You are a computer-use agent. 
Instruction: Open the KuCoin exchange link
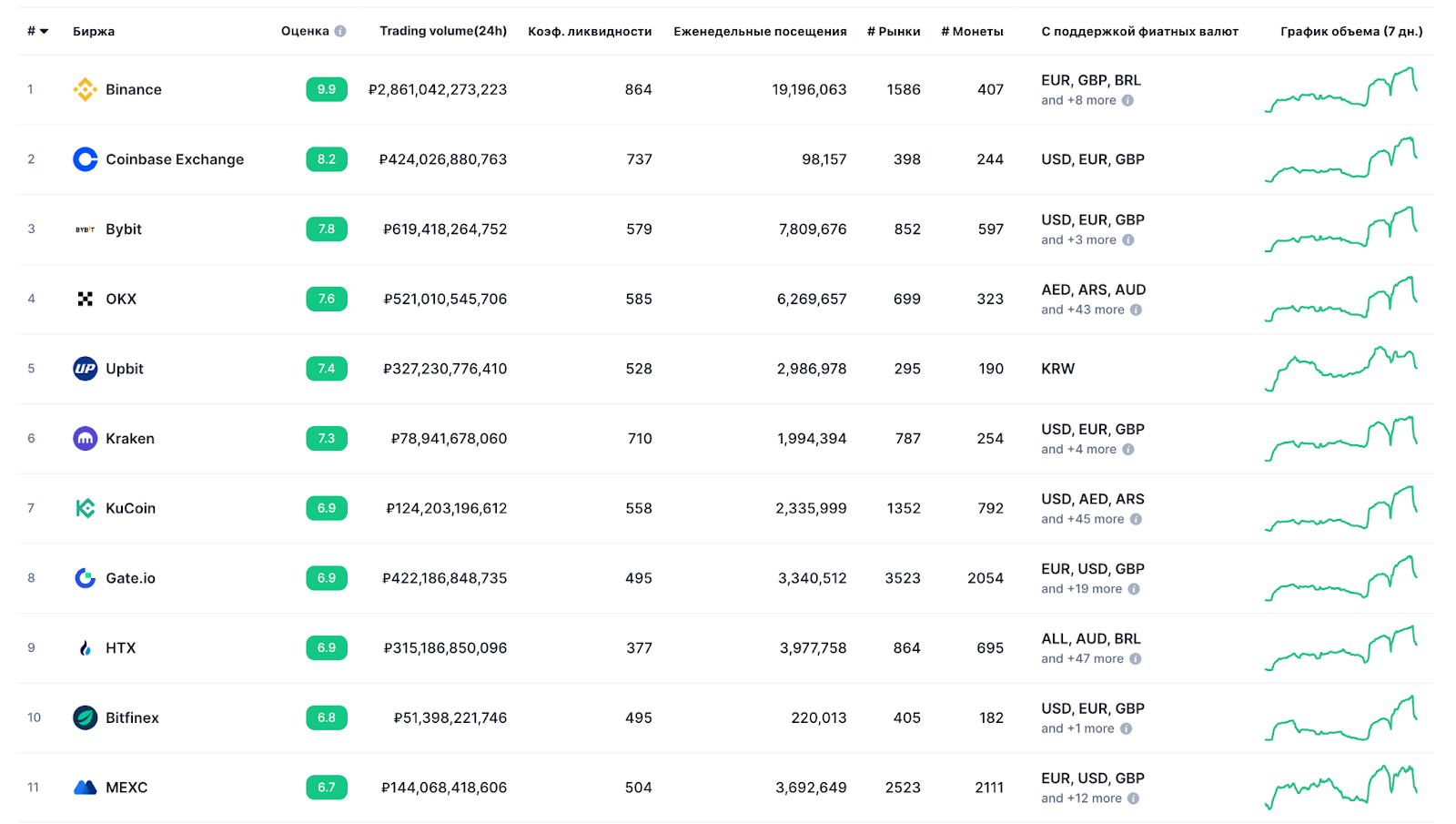pos(130,508)
